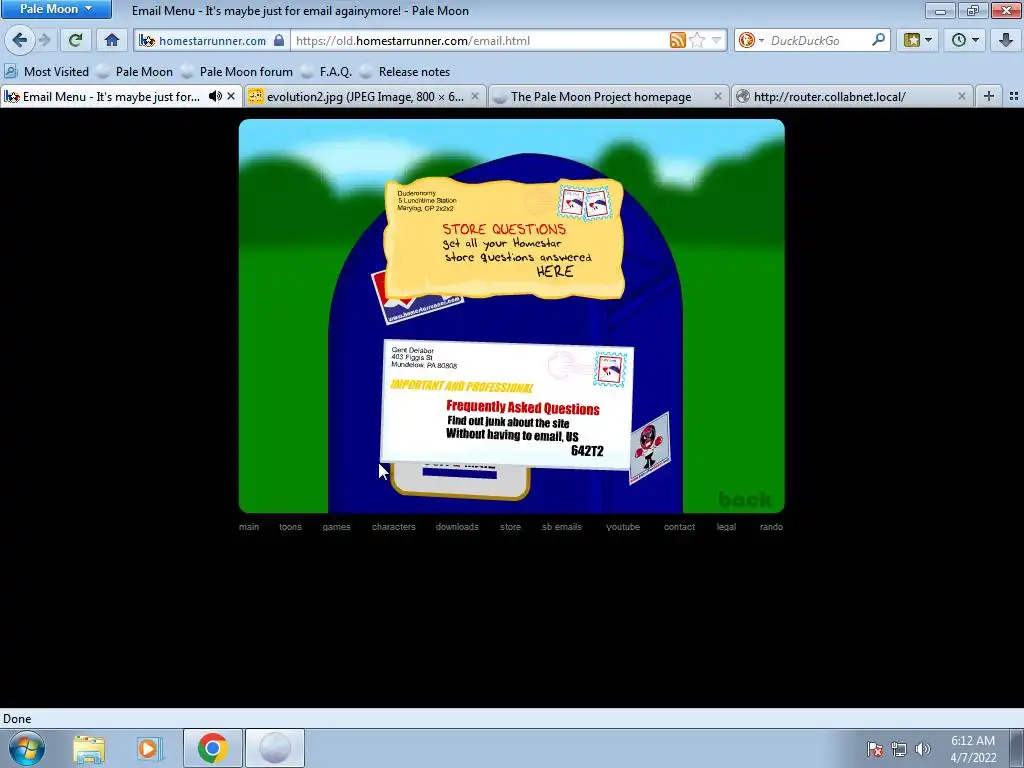The height and width of the screenshot is (768, 1024).
Task: Select the Pale Moon taskbar button
Action: tap(275, 748)
